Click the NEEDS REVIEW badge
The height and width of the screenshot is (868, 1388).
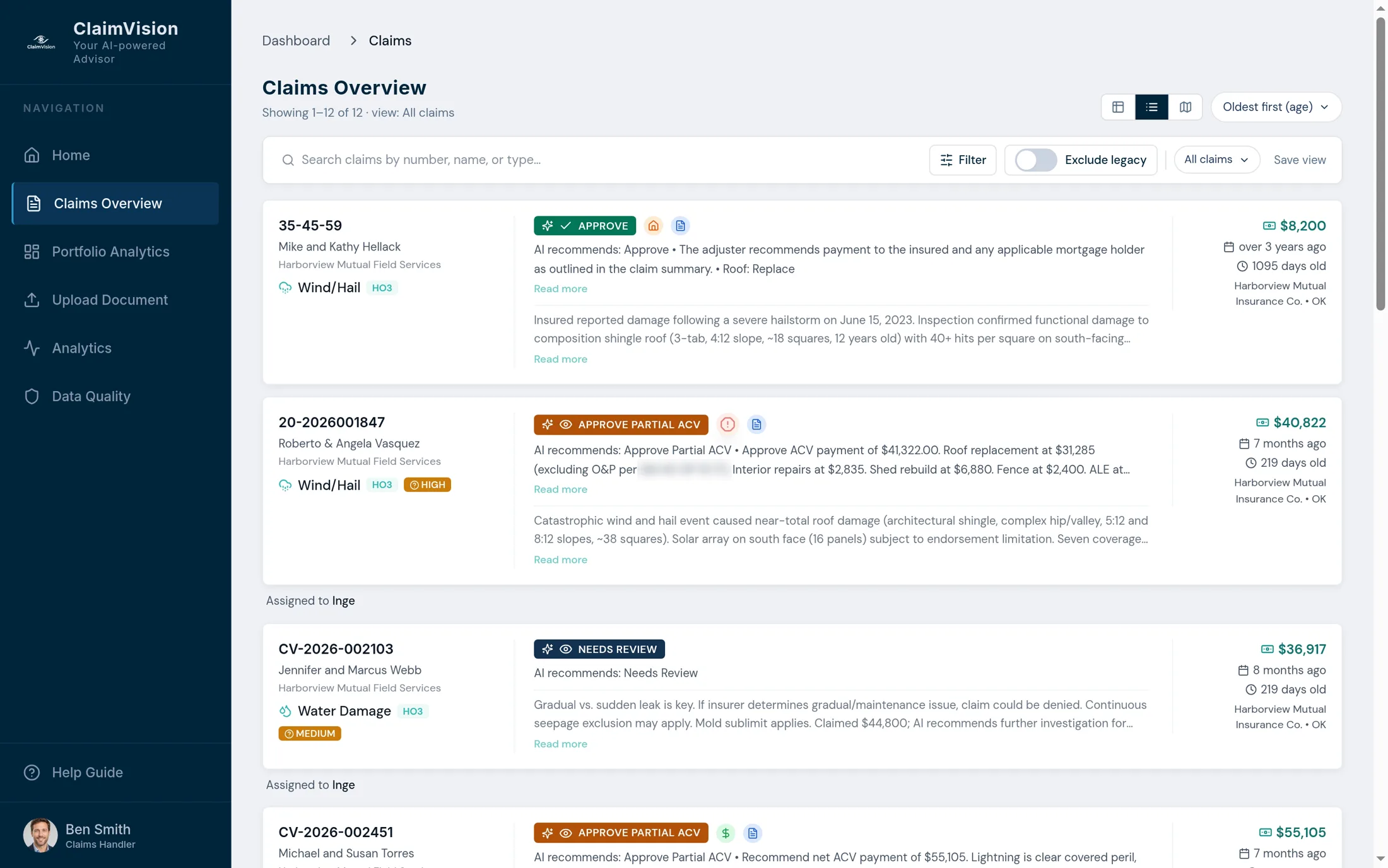pos(599,649)
